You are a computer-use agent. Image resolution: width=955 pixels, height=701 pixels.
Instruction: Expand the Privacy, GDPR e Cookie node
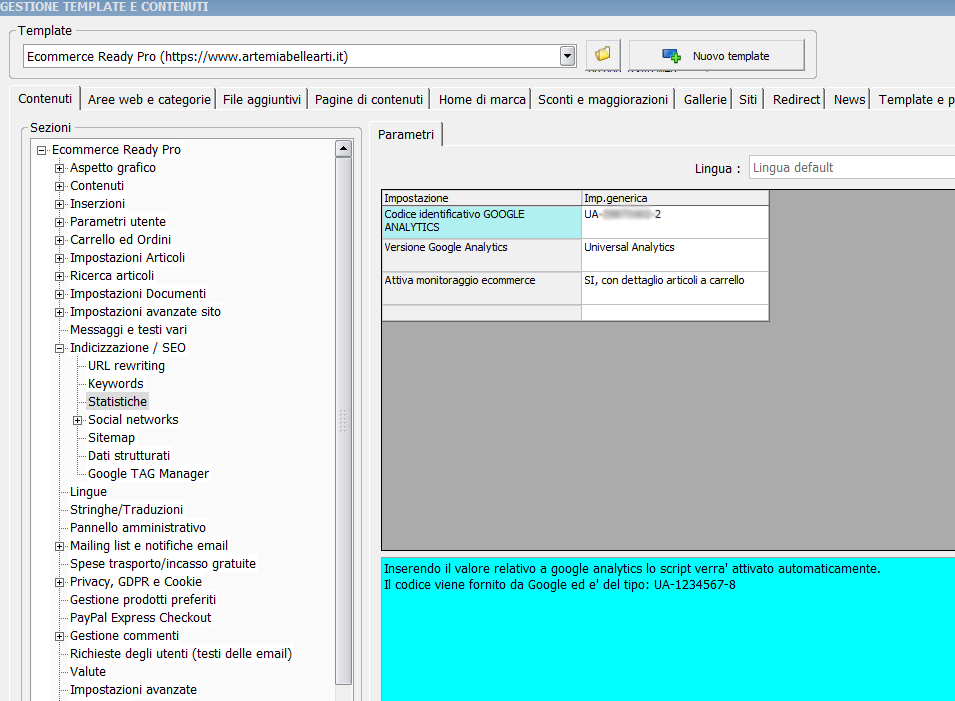point(59,582)
